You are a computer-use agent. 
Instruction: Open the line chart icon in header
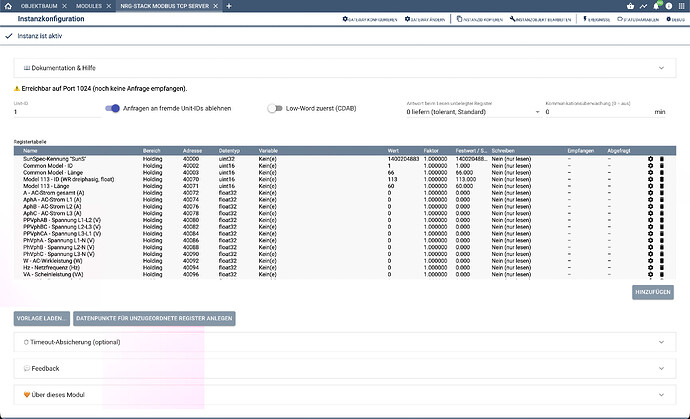point(643,6)
